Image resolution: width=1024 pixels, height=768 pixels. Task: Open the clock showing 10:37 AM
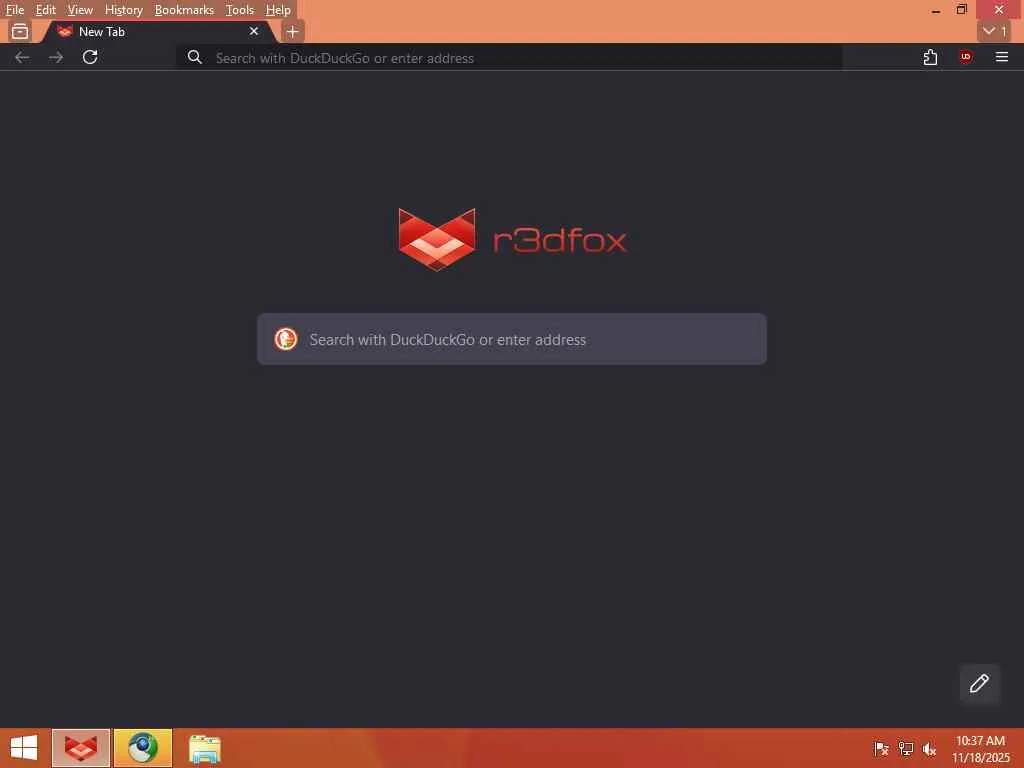coord(980,748)
